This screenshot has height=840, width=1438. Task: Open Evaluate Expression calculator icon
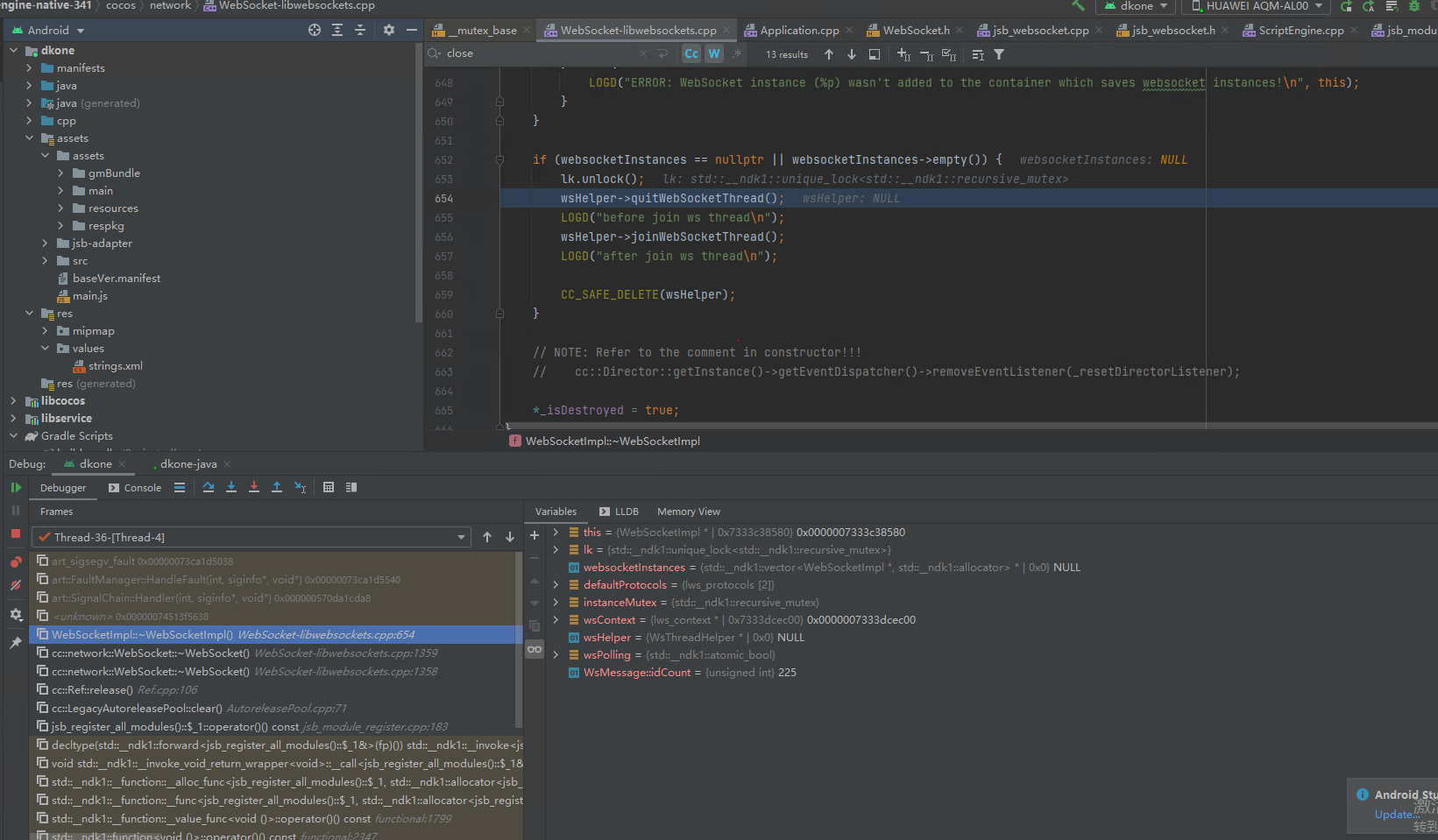(x=328, y=487)
